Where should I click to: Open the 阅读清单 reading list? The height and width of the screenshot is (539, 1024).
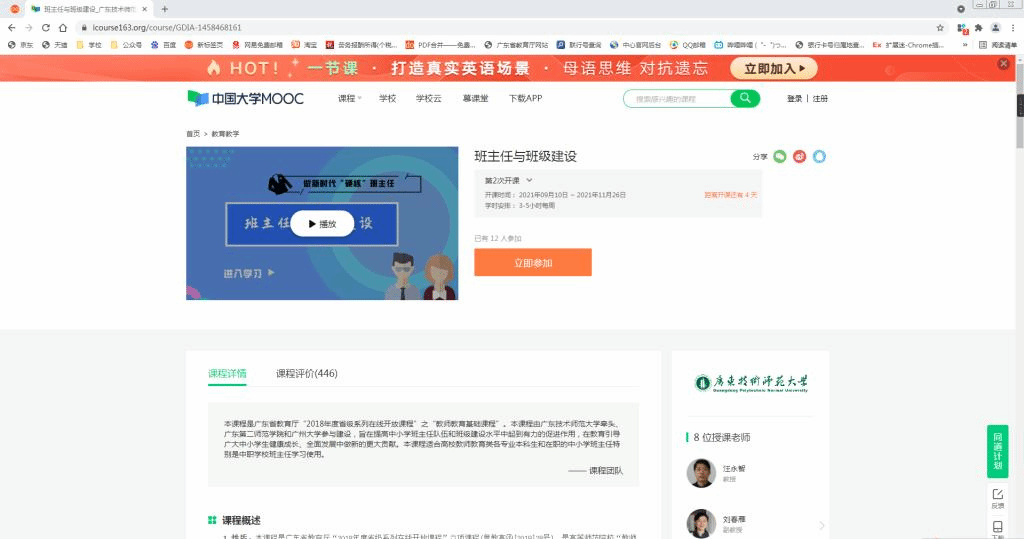click(998, 45)
